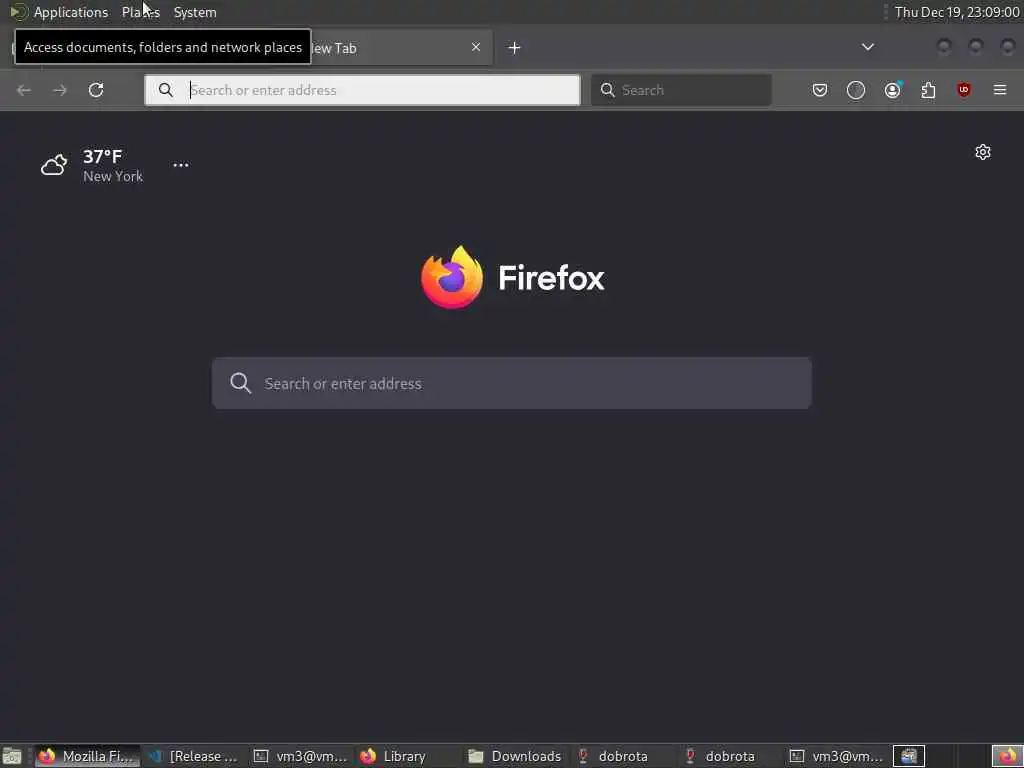Image resolution: width=1024 pixels, height=768 pixels.
Task: Open the System menu
Action: [x=195, y=12]
